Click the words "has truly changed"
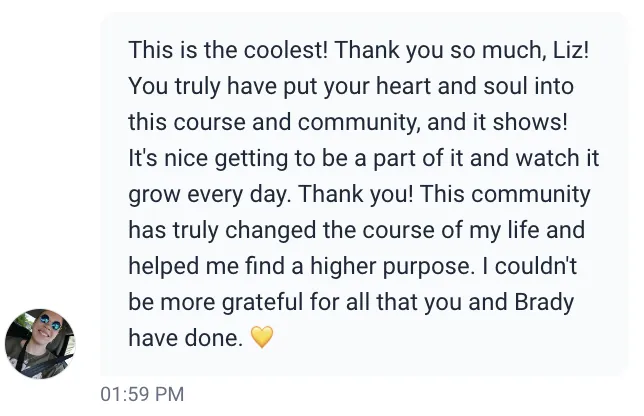The width and height of the screenshot is (644, 416). (x=222, y=230)
